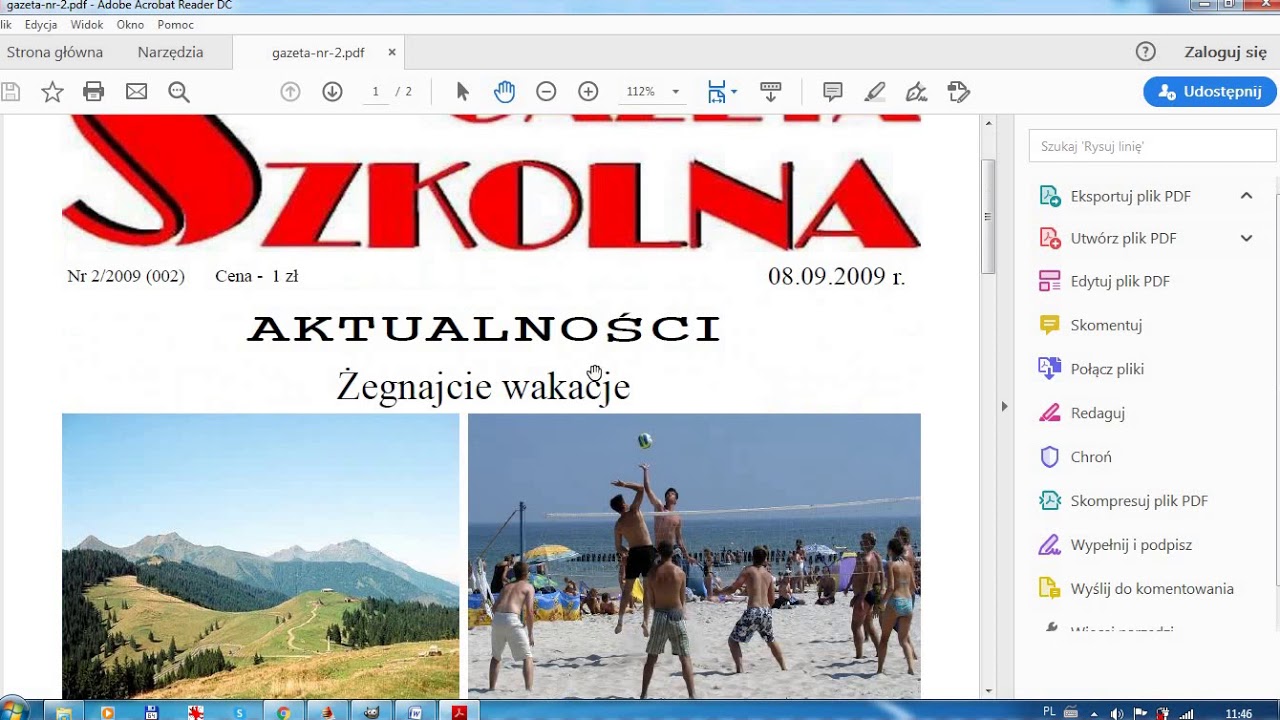Viewport: 1280px width, 720px height.
Task: Open Skompresuj plik PDF tool
Action: 1139,501
